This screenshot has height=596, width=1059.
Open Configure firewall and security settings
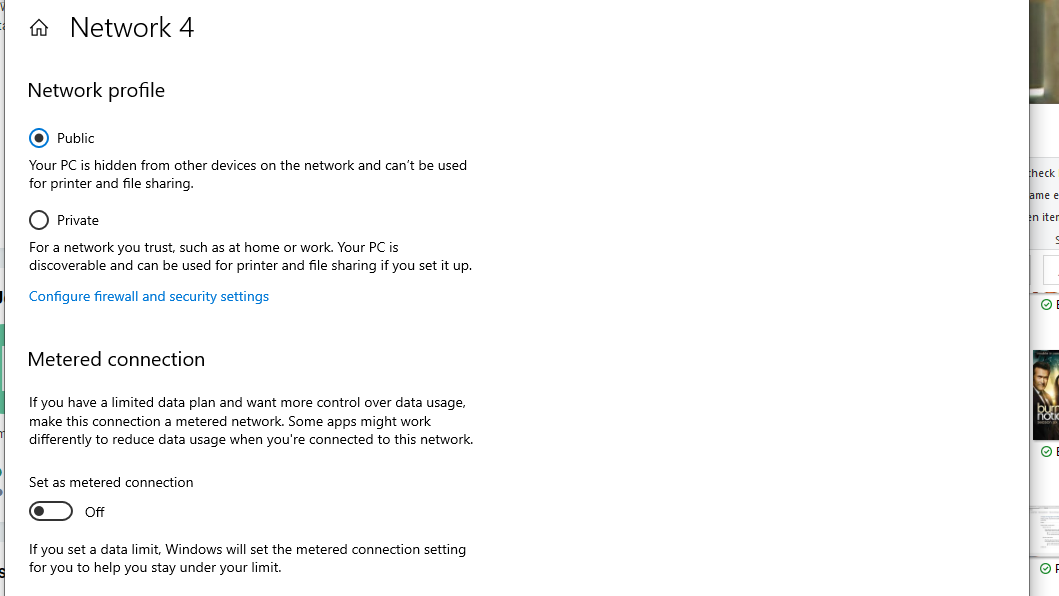(x=149, y=296)
